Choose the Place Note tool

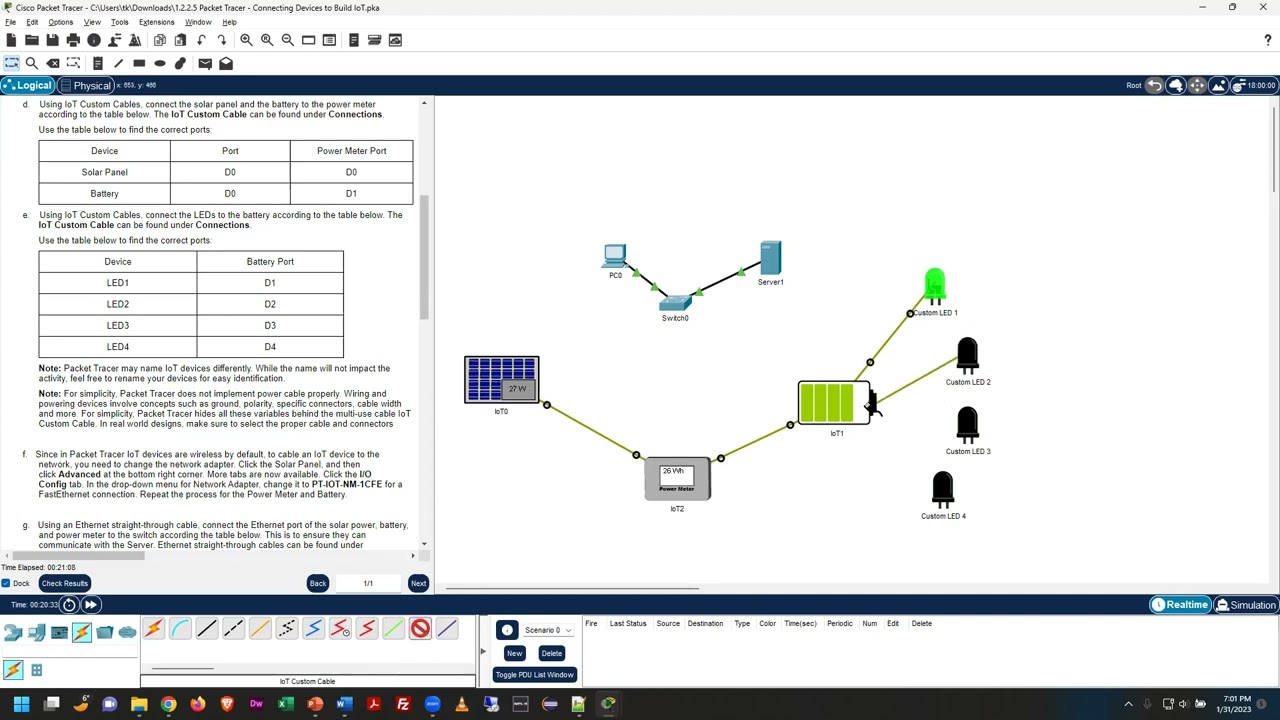click(x=97, y=63)
